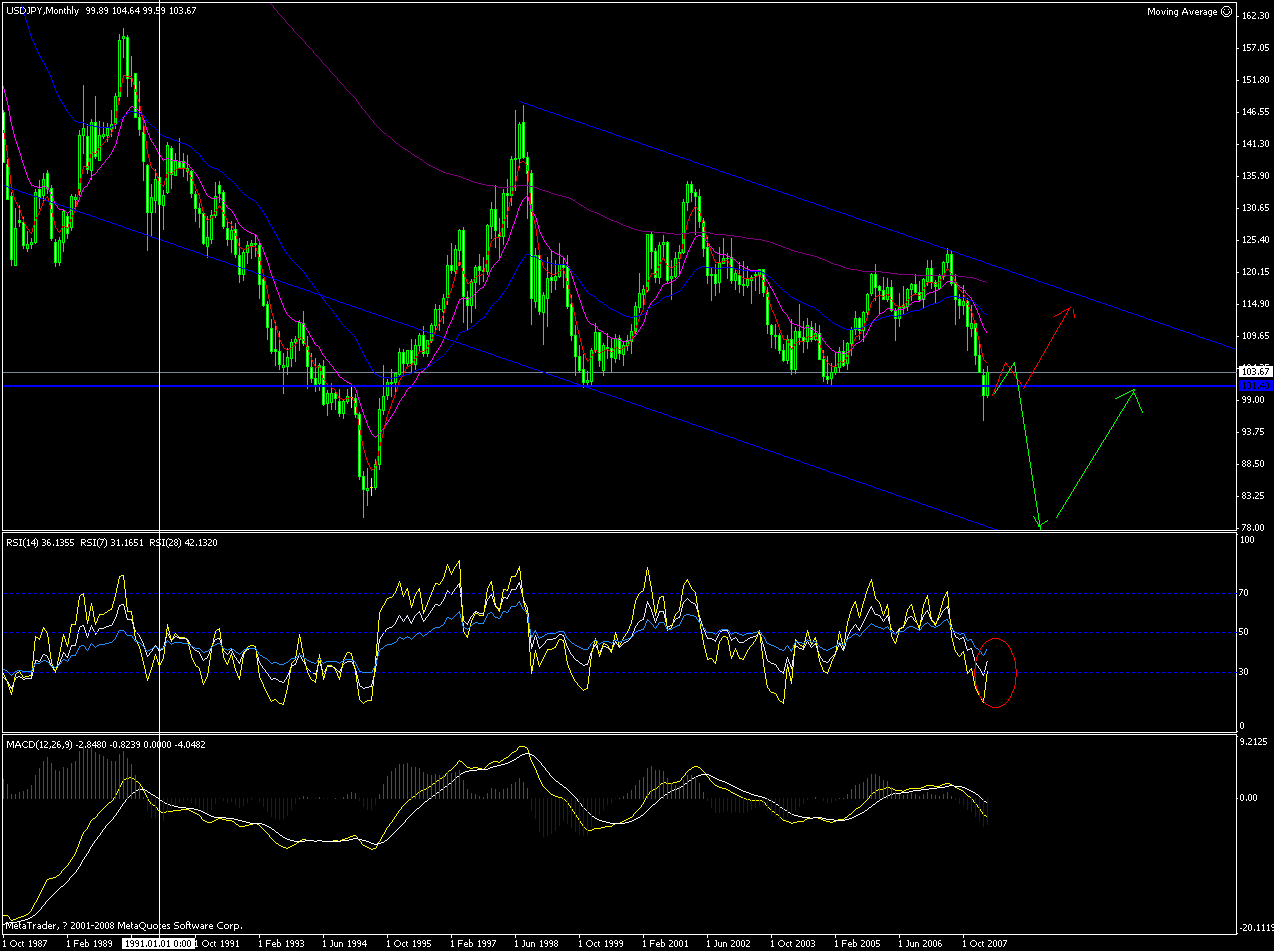Click the 162.30 price scale value
Viewport: 1274px width, 951px height.
[x=1254, y=16]
